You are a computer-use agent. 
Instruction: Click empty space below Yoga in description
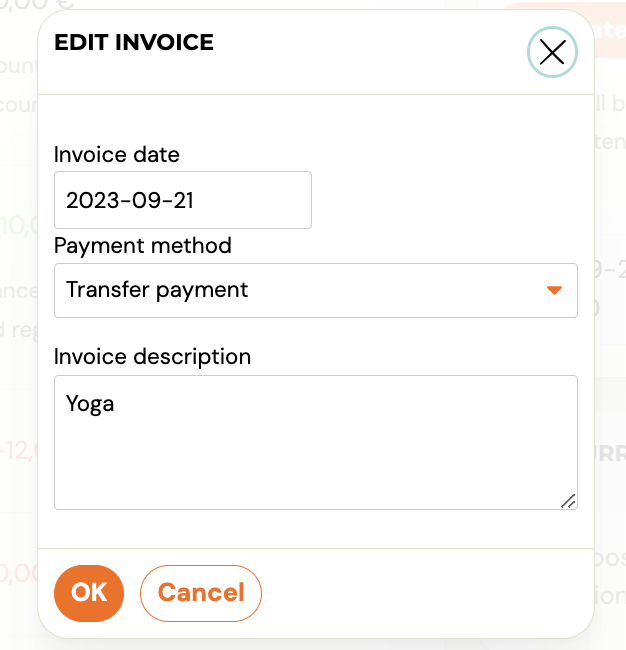click(315, 460)
